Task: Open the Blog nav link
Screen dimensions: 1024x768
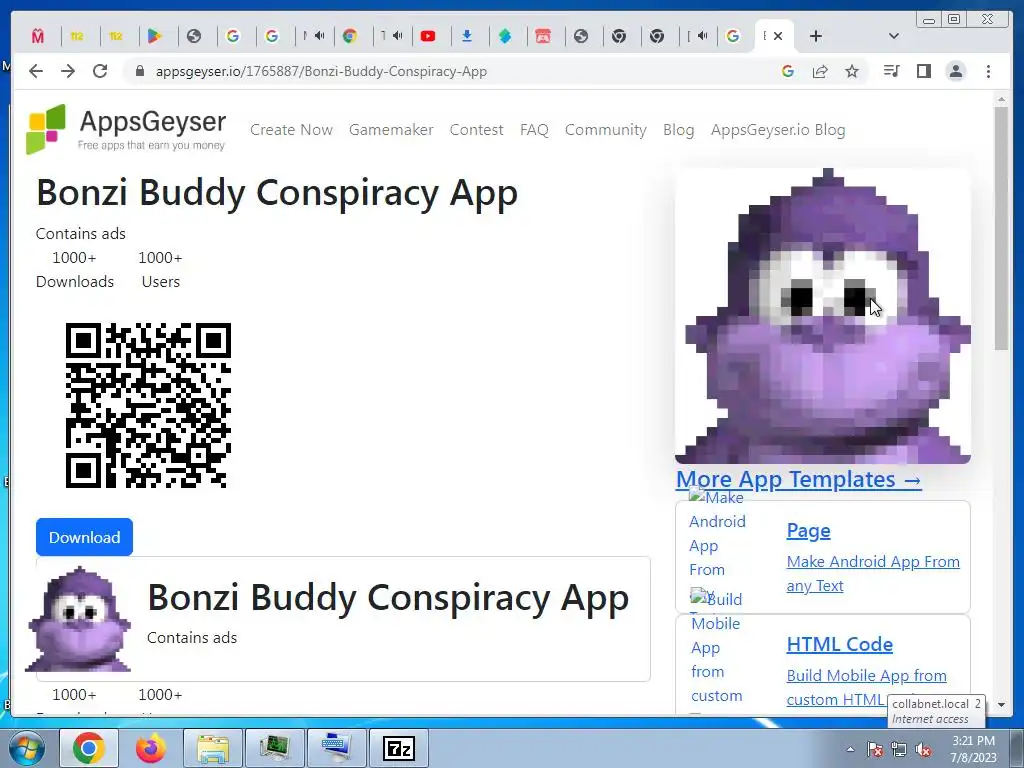Action: coord(679,130)
